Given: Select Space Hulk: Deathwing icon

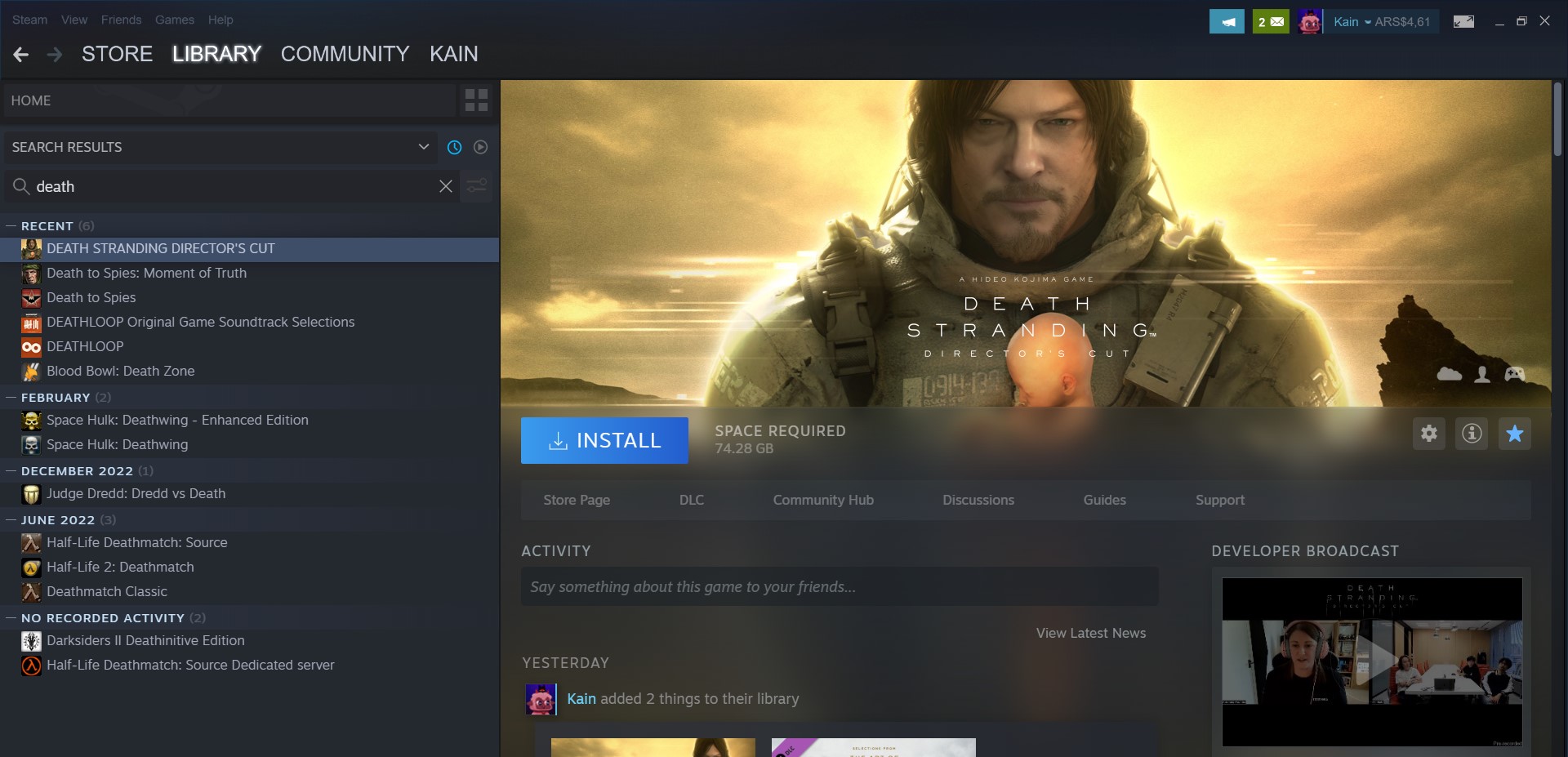Looking at the screenshot, I should [31, 445].
